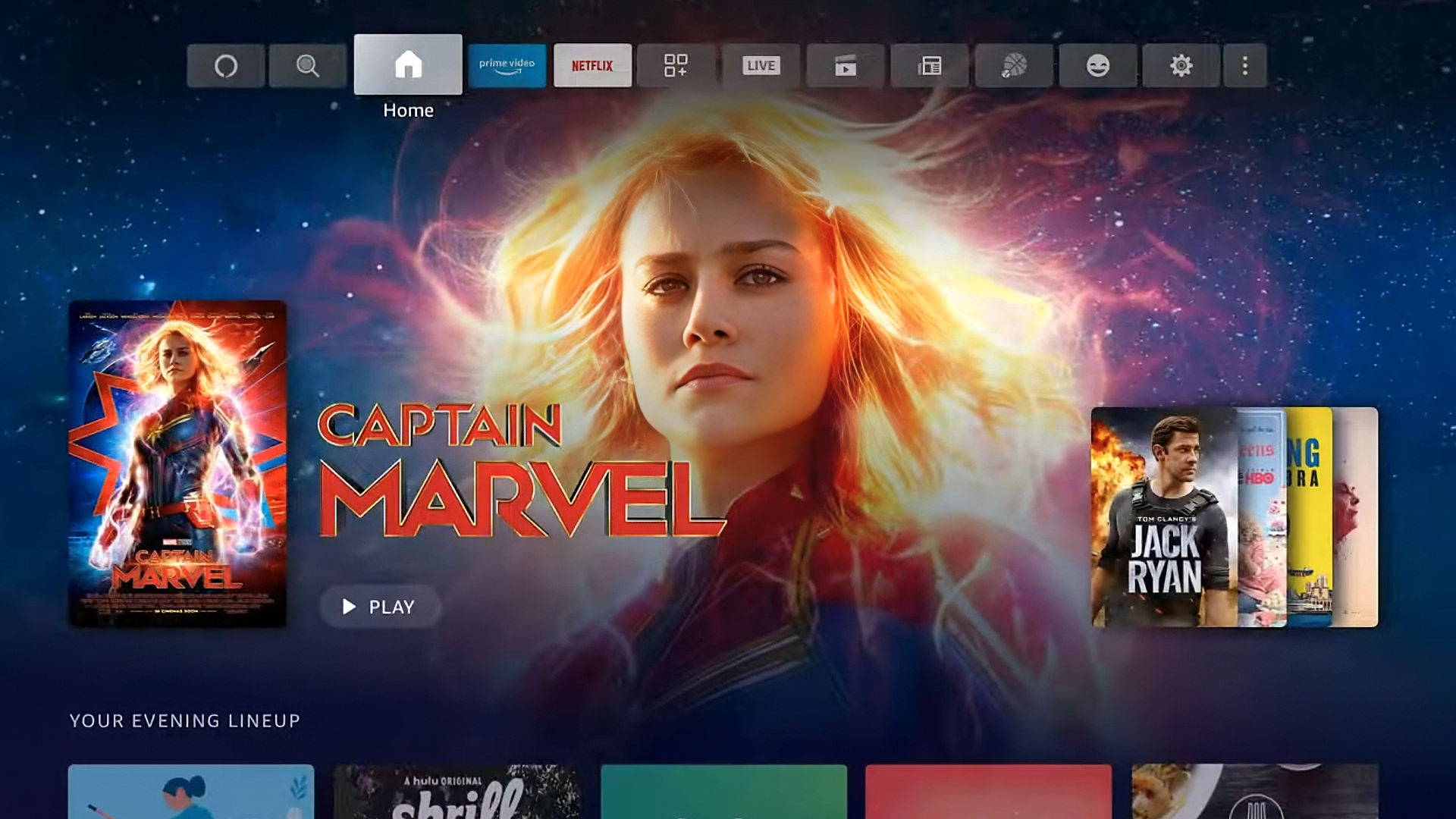Select the pale poster card at the stack's edge
The width and height of the screenshot is (1456, 819).
(1355, 517)
